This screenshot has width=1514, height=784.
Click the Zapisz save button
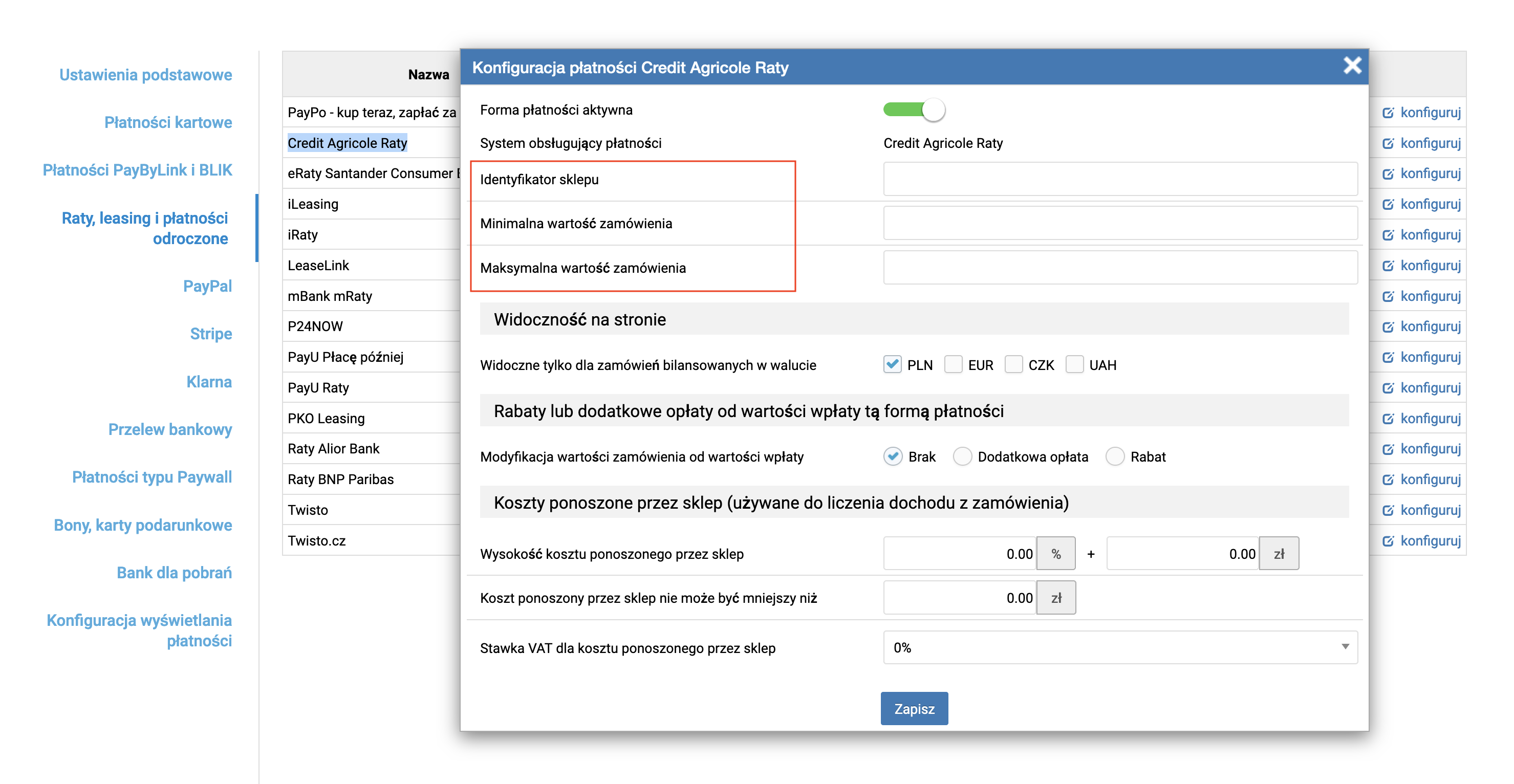(x=914, y=708)
